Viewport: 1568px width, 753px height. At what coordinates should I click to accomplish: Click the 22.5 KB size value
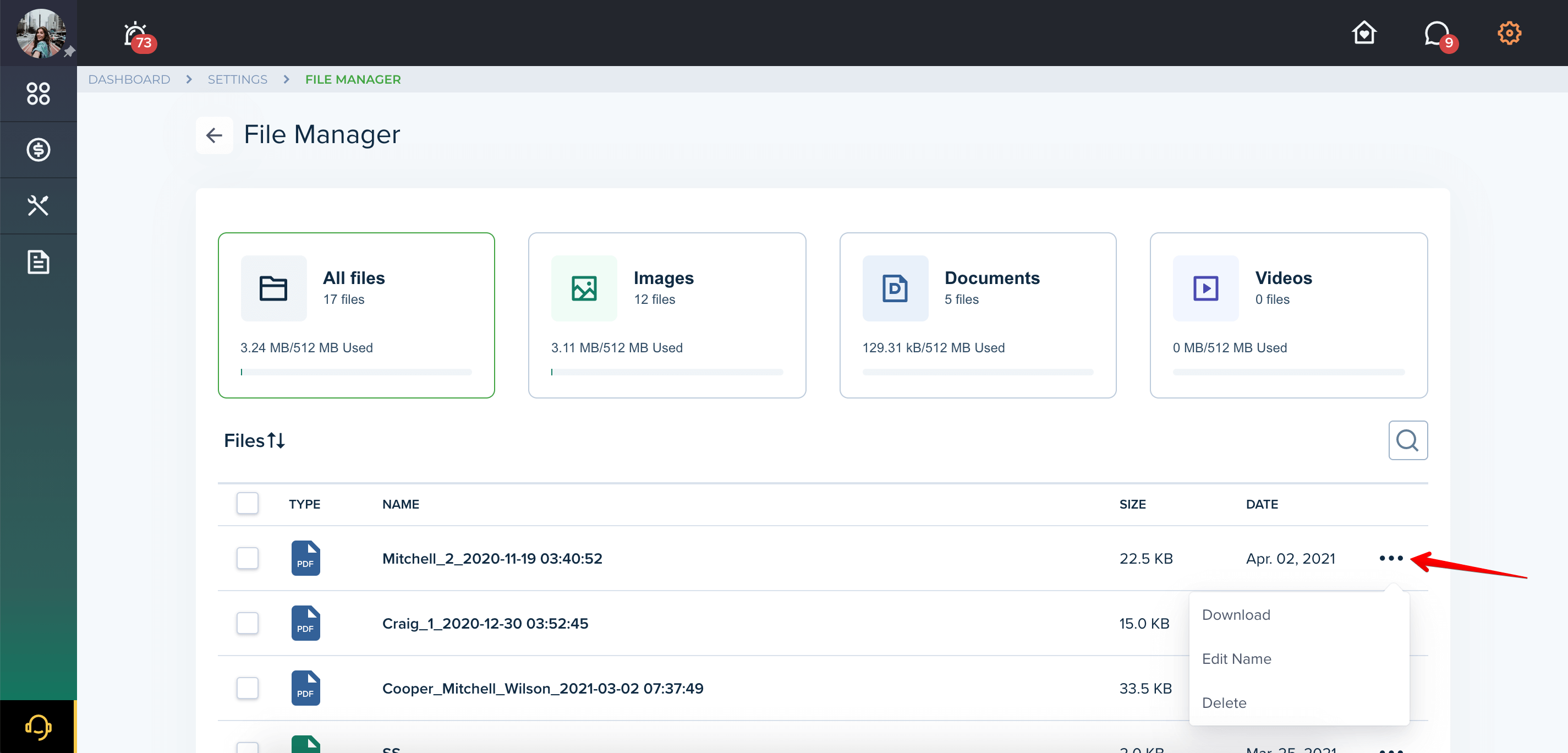tap(1145, 558)
